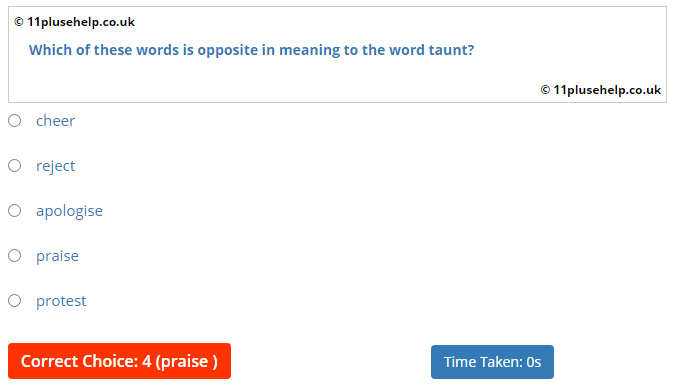Viewport: 674px width, 389px height.
Task: Click the question mark ending the question
Action: (x=471, y=50)
